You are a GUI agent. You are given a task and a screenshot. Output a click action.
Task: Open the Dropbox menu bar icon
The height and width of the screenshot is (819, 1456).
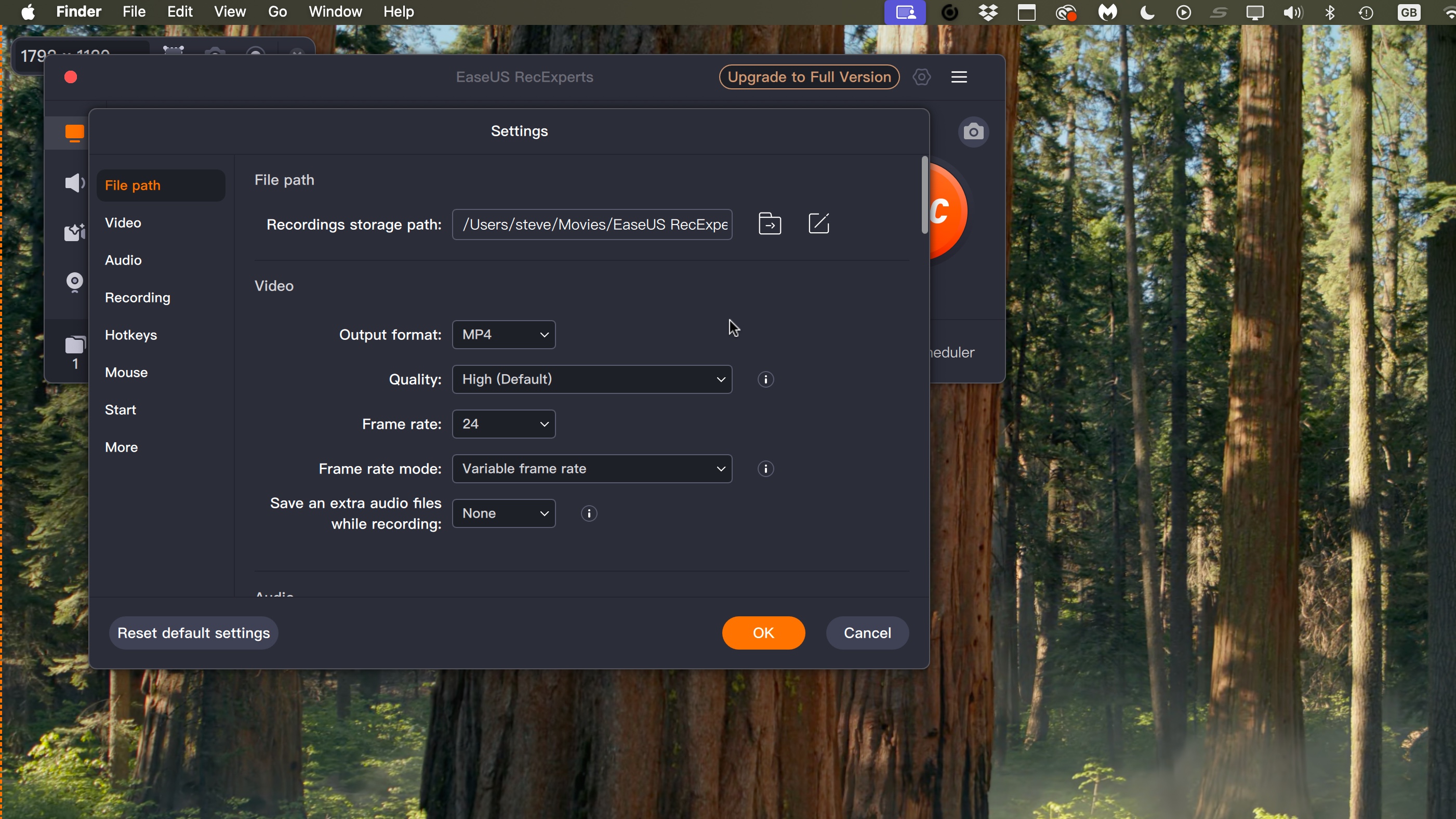click(988, 12)
